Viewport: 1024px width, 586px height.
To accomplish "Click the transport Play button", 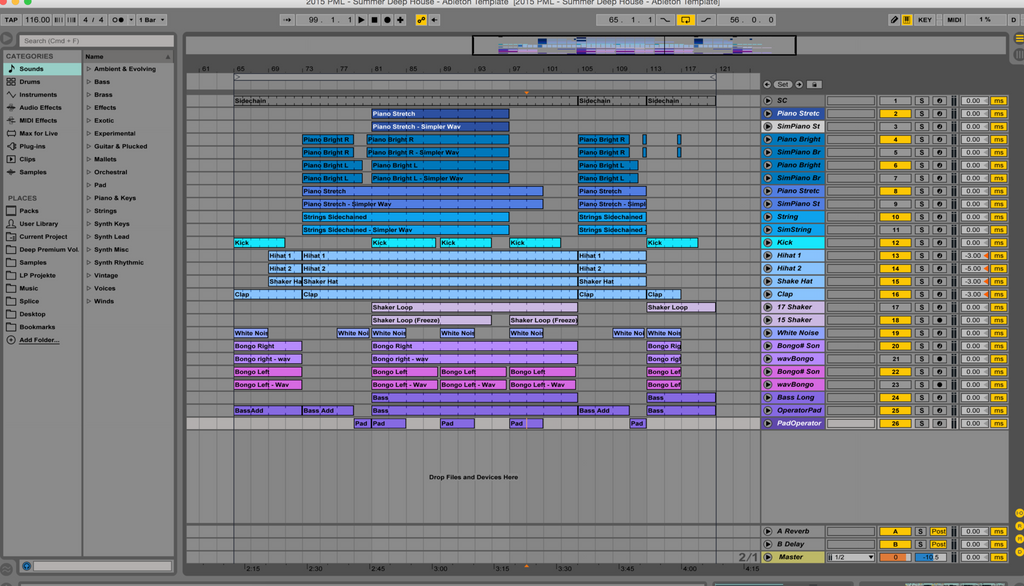I will point(361,20).
